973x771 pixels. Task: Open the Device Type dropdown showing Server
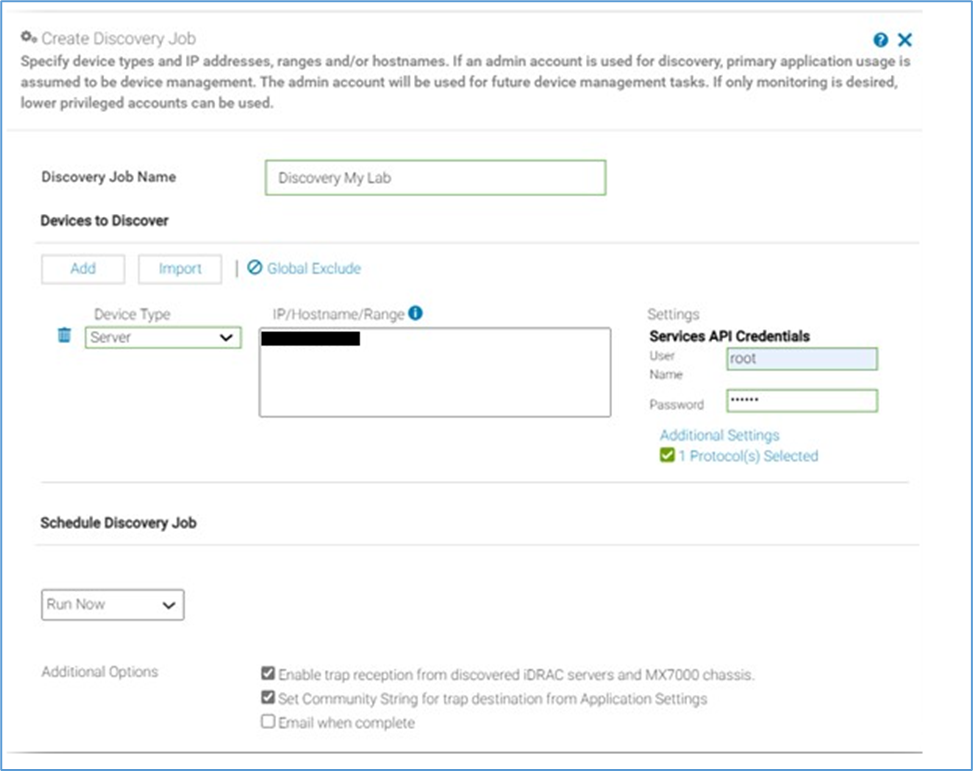pos(163,337)
